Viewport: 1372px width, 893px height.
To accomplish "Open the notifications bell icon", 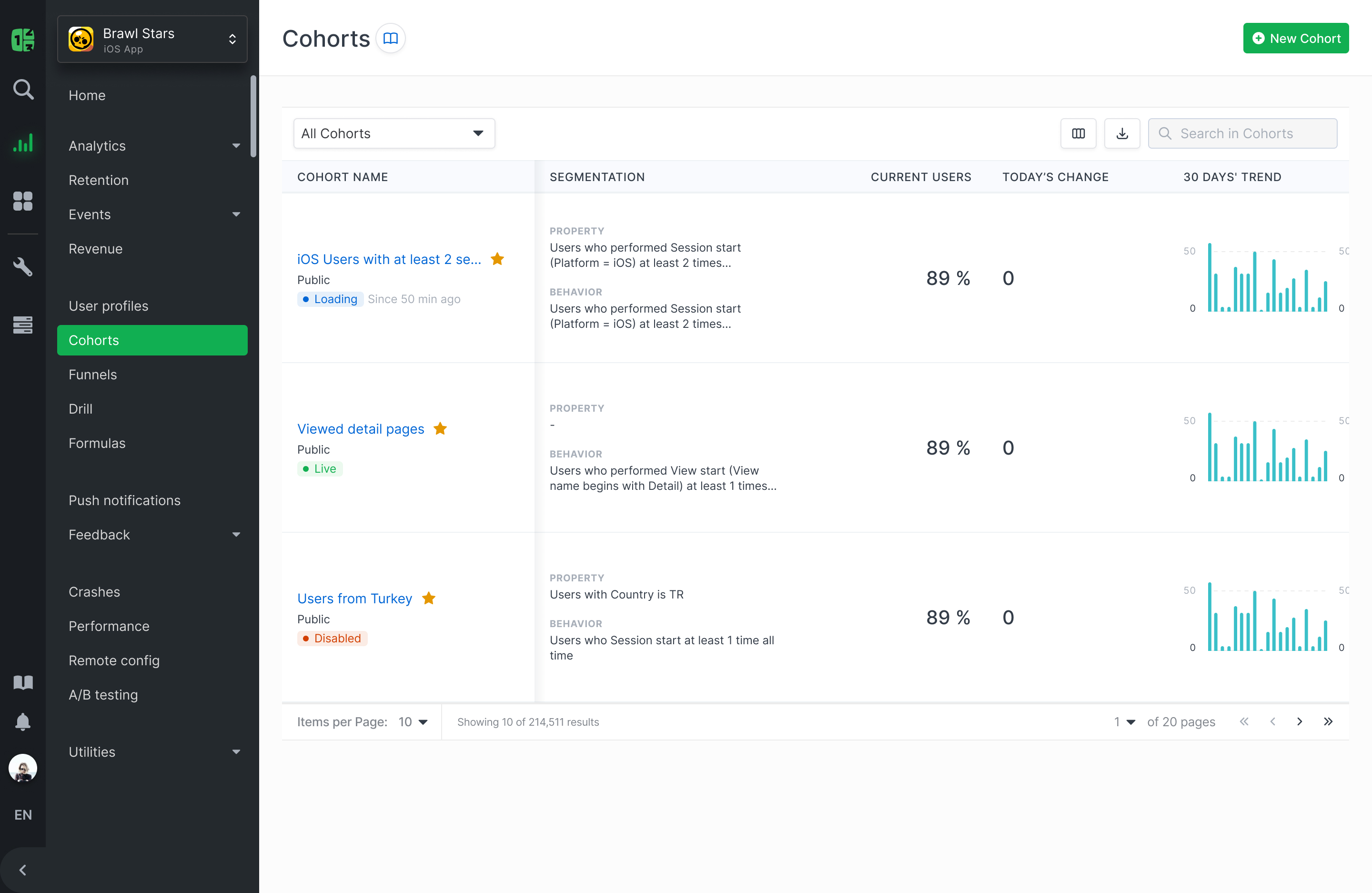I will (x=23, y=722).
